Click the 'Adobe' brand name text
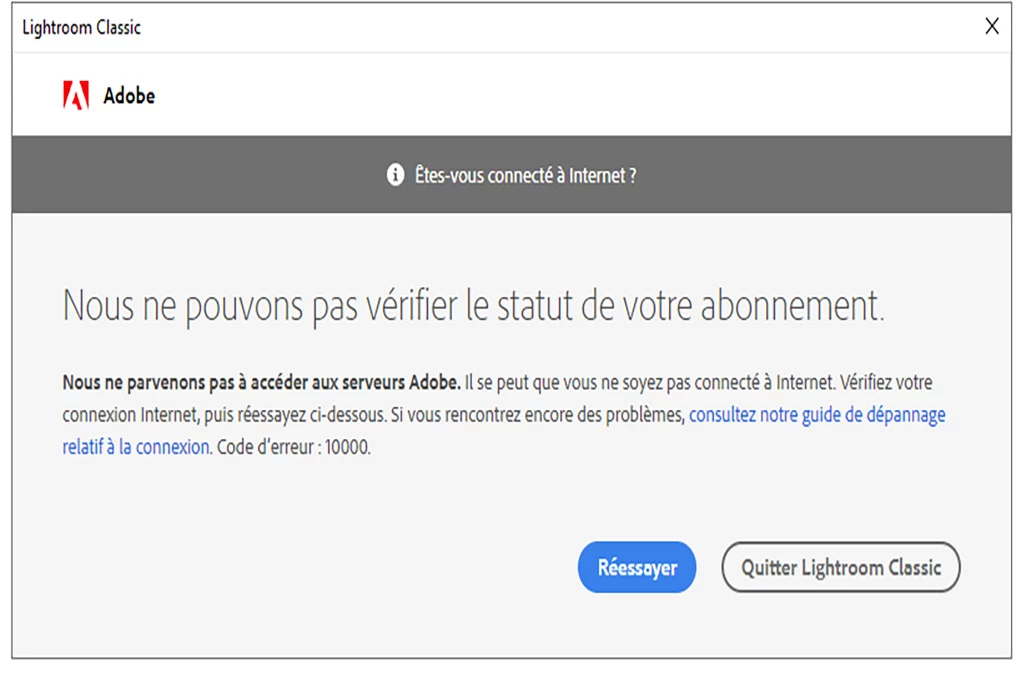Viewport: 1016px width, 677px height. coord(129,96)
